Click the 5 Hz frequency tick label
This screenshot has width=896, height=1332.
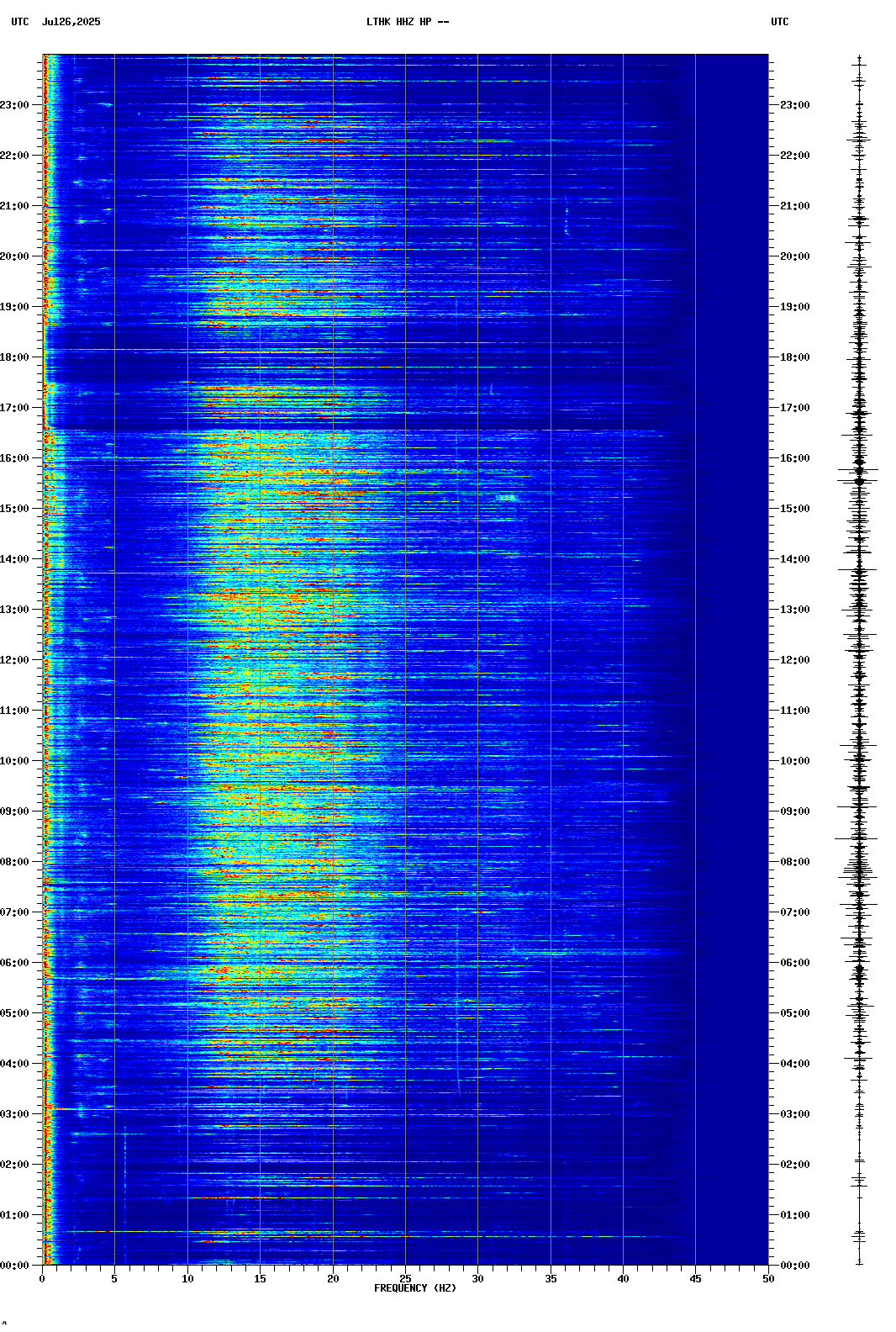tap(114, 1279)
